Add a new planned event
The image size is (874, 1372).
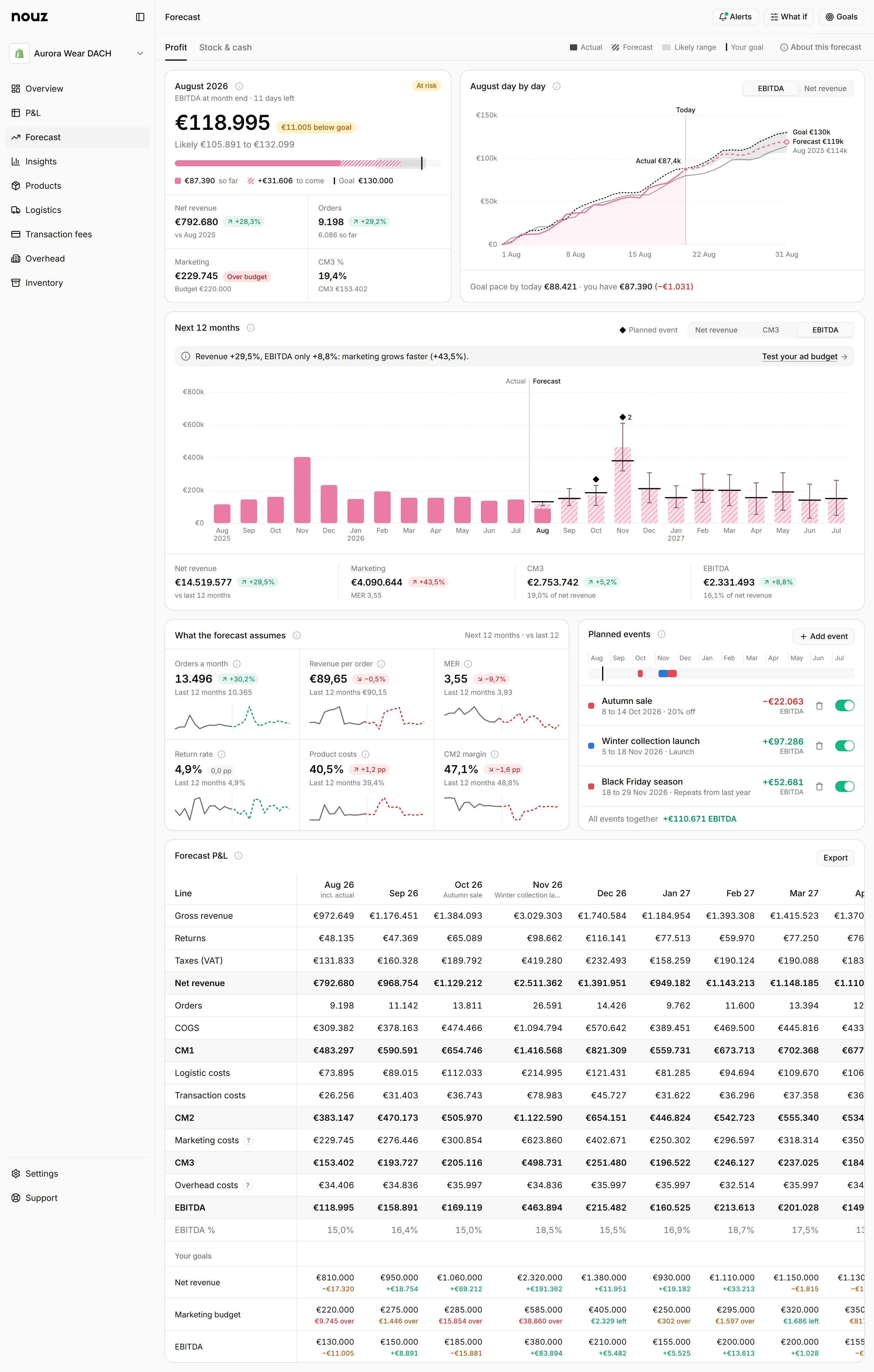coord(823,637)
